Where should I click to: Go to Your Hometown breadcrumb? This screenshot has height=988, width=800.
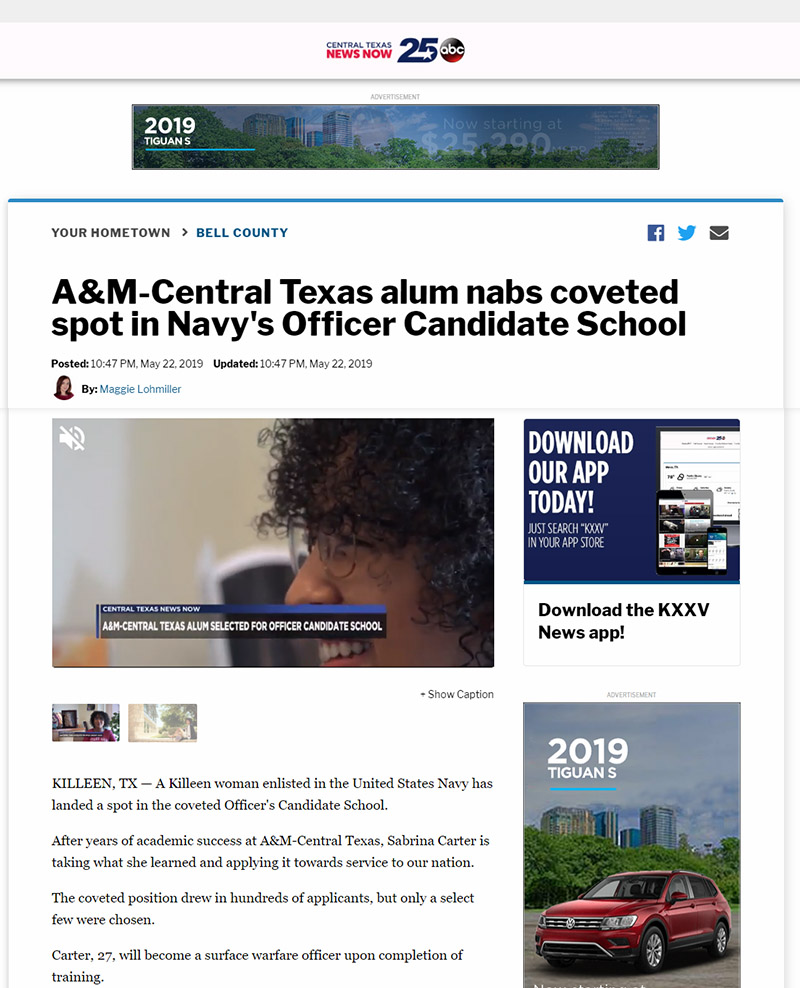pyautogui.click(x=111, y=233)
